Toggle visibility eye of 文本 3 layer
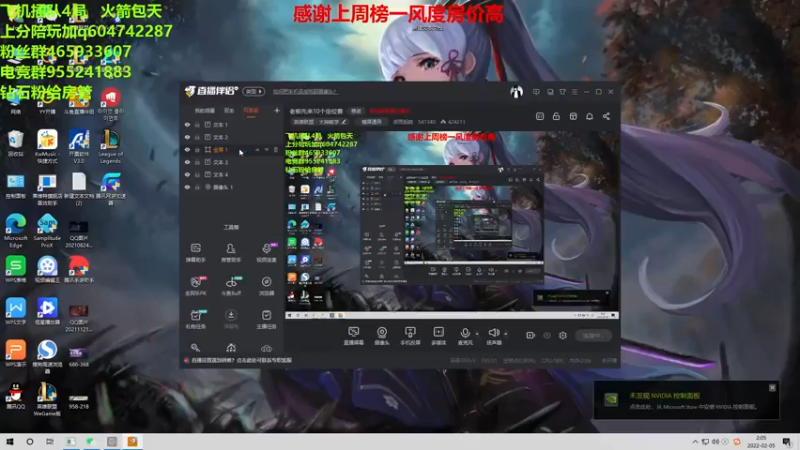Screen dimensions: 800x450 click(187, 162)
